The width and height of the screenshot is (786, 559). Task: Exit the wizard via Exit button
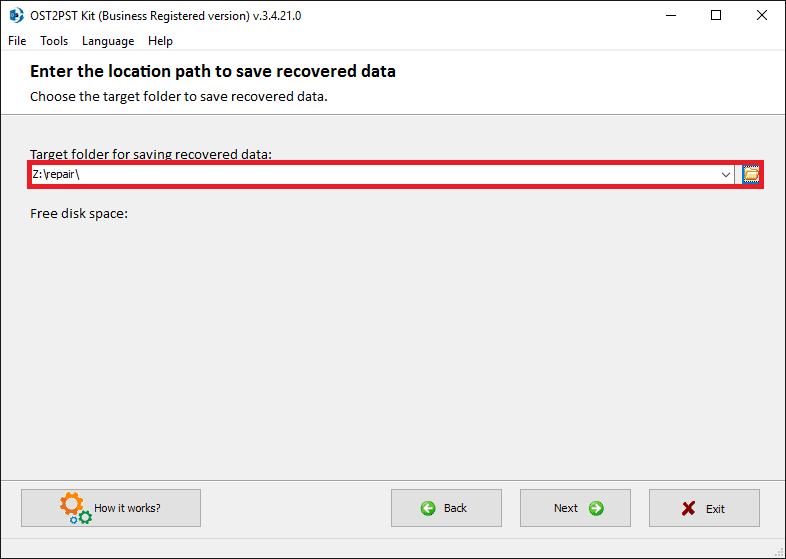point(704,508)
